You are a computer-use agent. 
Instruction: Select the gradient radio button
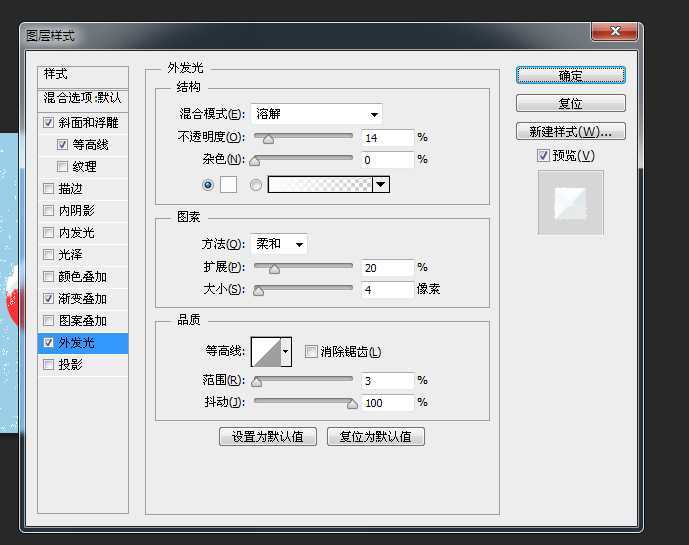[x=256, y=185]
